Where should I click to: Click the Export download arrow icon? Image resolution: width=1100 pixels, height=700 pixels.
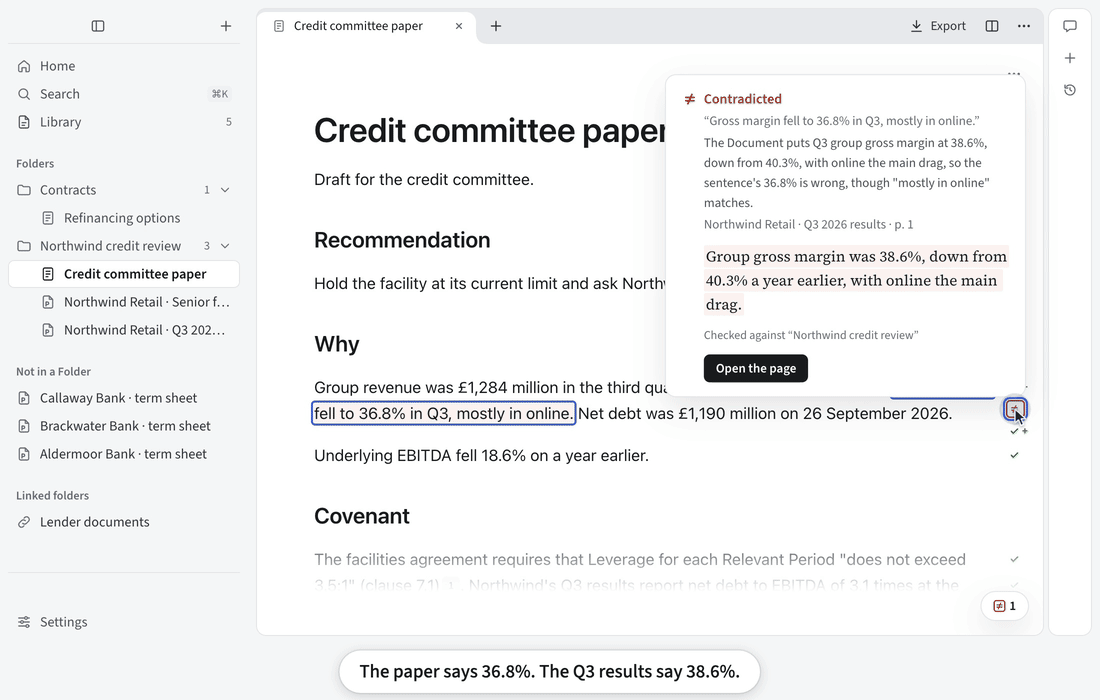click(916, 26)
